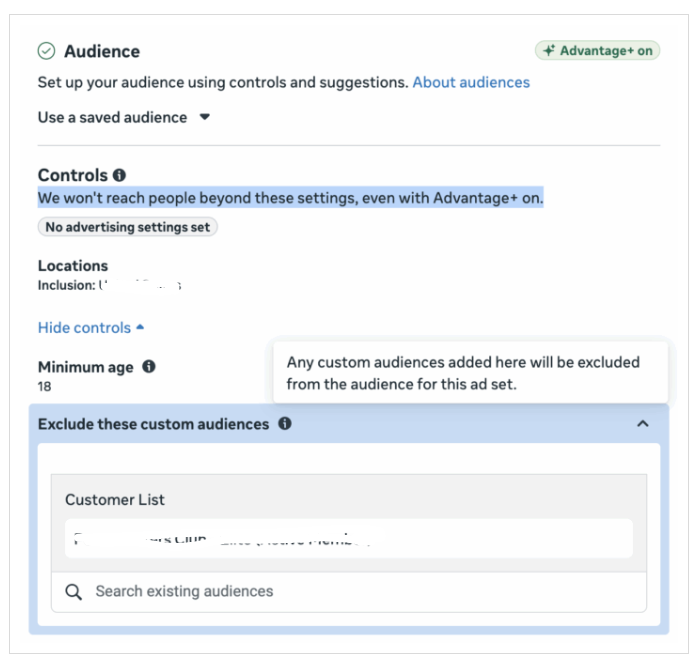The image size is (699, 664).
Task: Click the Locations label
Action: pyautogui.click(x=73, y=266)
